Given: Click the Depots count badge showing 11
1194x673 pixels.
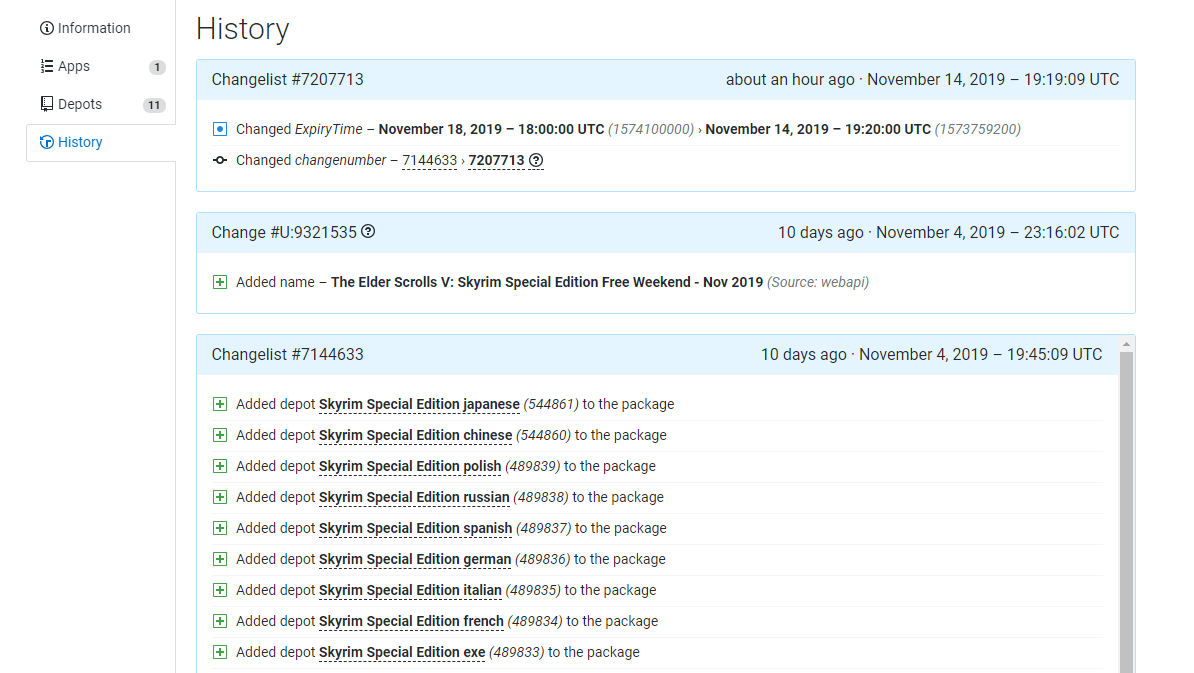Looking at the screenshot, I should [x=154, y=105].
